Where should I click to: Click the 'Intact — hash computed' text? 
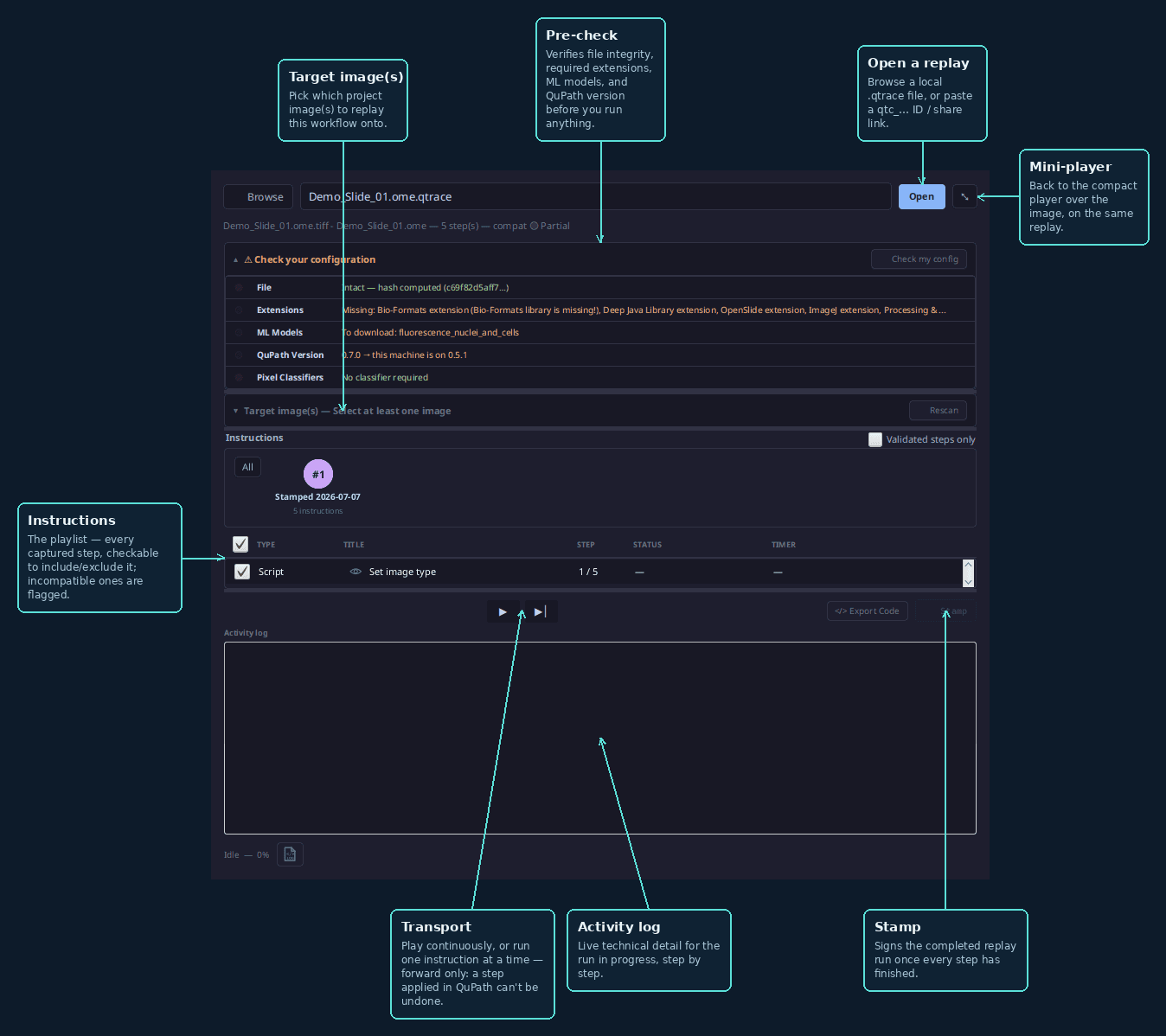[x=425, y=287]
